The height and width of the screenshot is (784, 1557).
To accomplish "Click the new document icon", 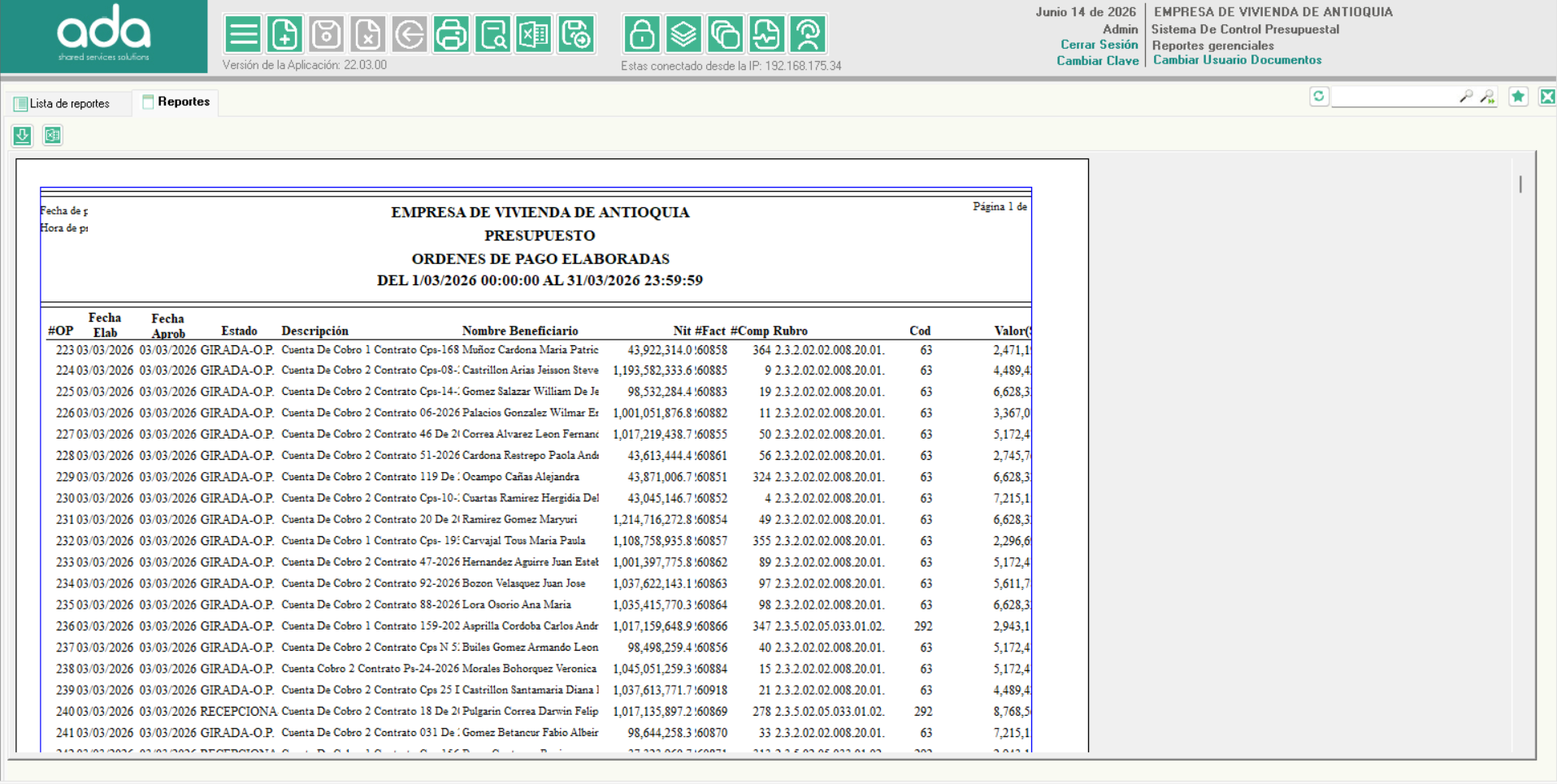I will [284, 35].
